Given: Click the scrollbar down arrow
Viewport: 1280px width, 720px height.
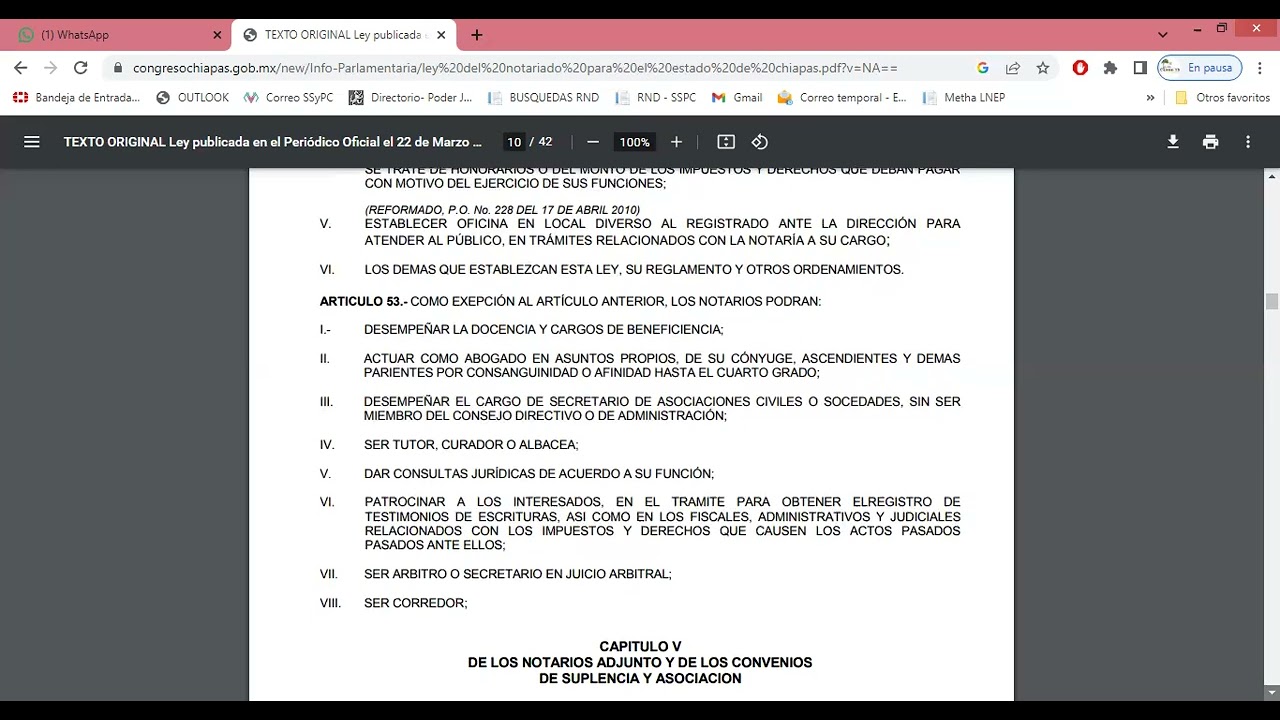Looking at the screenshot, I should [1272, 692].
